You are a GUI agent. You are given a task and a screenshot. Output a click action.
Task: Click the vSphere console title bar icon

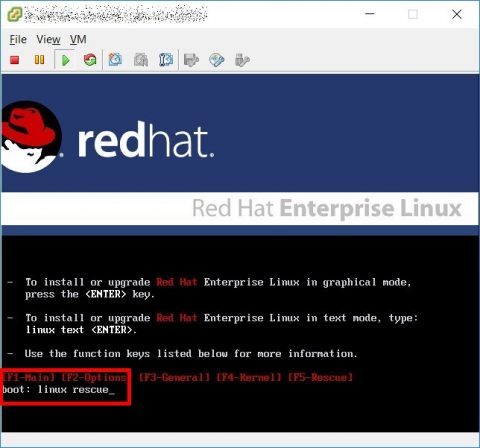point(15,14)
